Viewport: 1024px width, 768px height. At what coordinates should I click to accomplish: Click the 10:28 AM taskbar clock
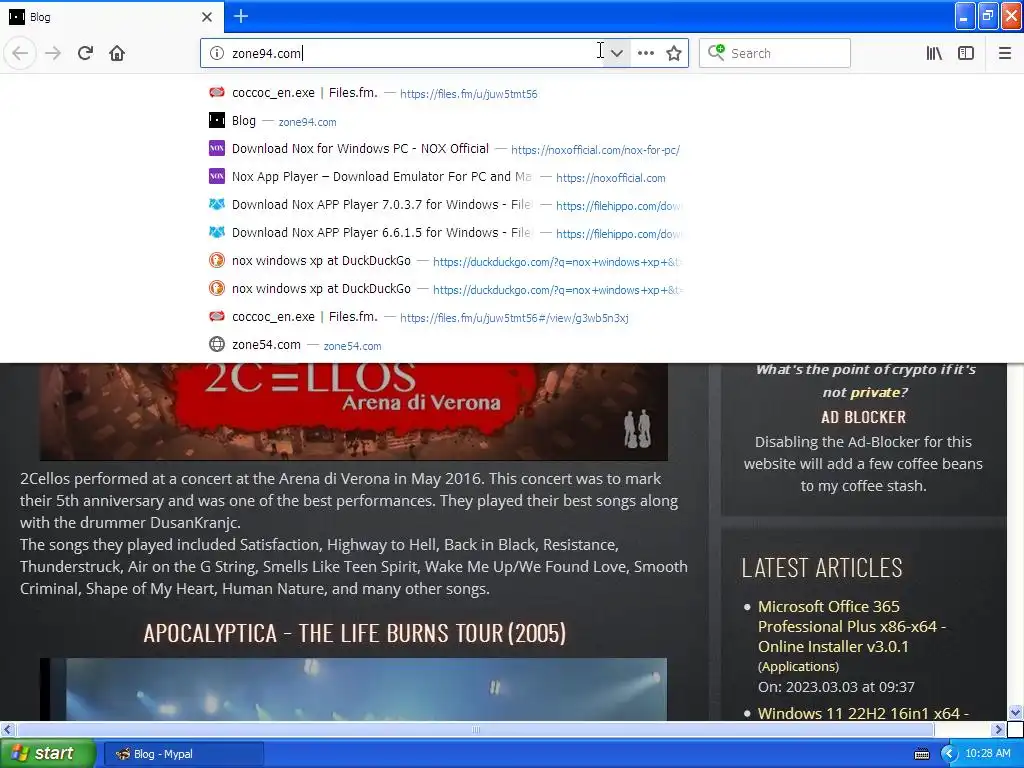click(987, 753)
